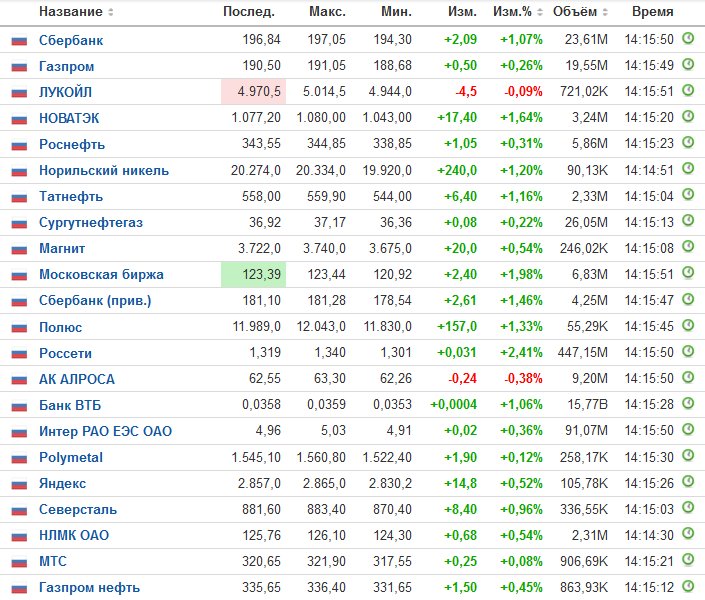Click the green-highlighted price 123,39
This screenshot has height=600, width=705.
(253, 274)
